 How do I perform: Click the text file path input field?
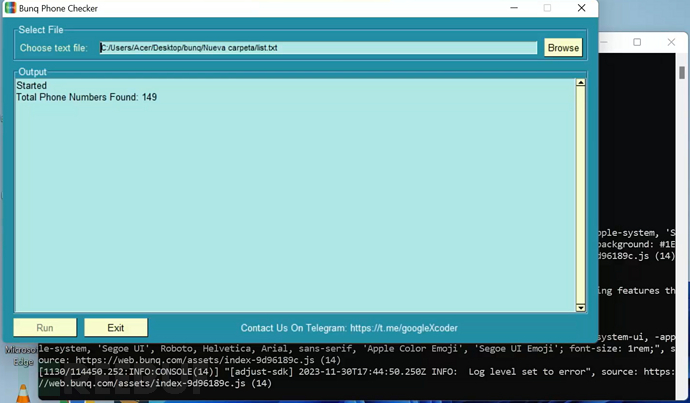[x=318, y=48]
